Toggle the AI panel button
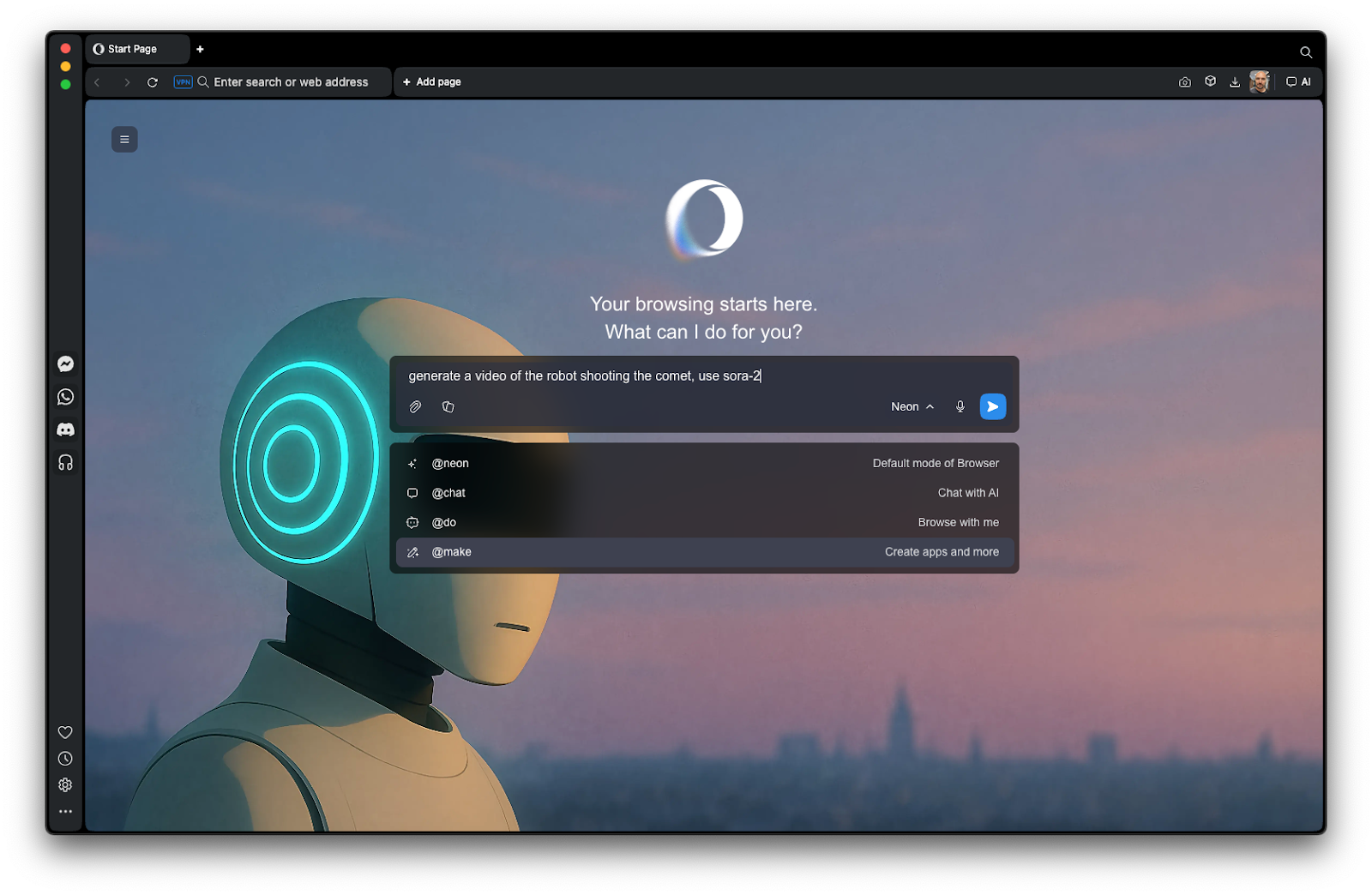The height and width of the screenshot is (895, 1372). tap(1298, 82)
